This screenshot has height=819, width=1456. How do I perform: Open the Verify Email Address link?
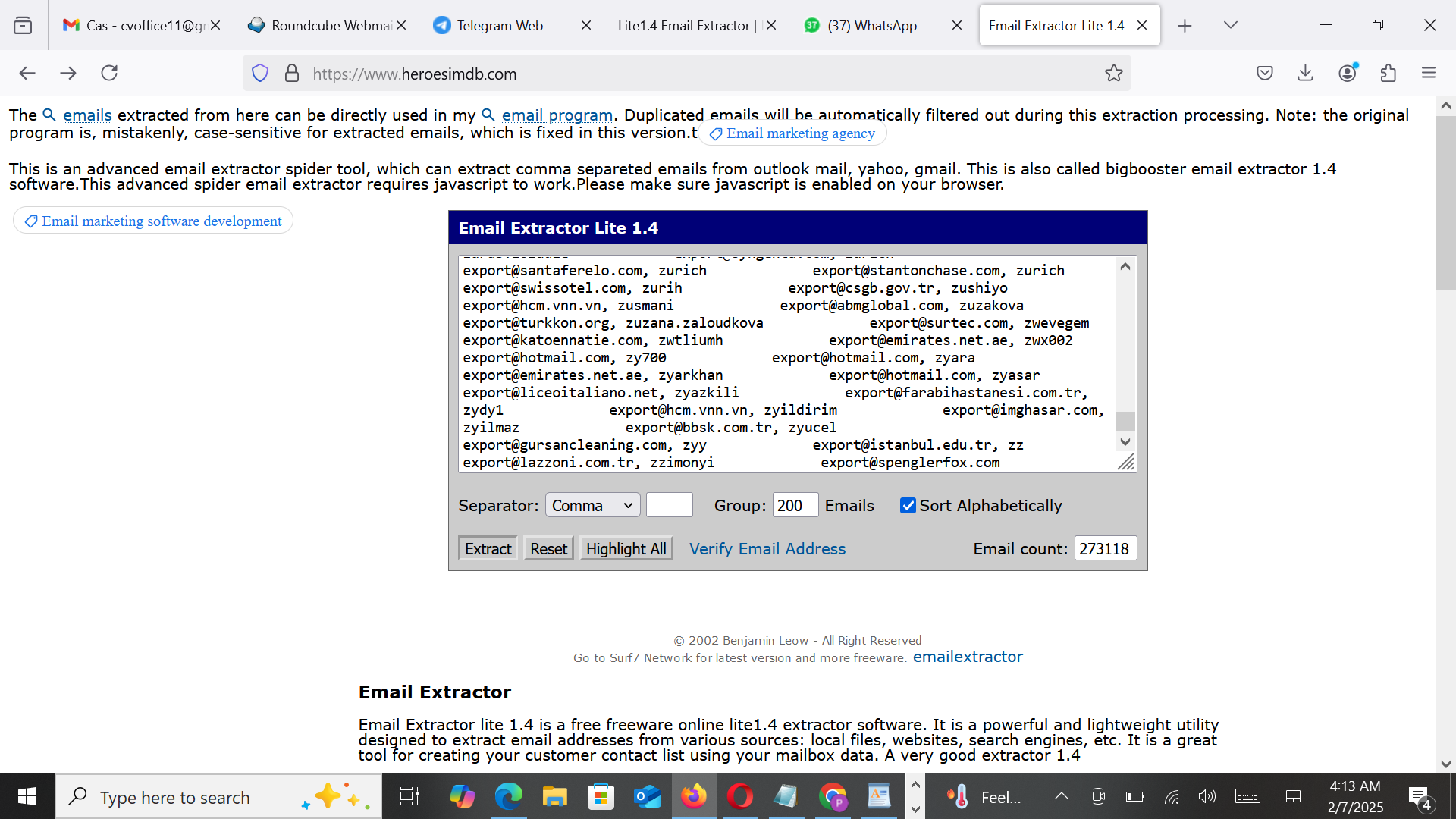pos(767,548)
